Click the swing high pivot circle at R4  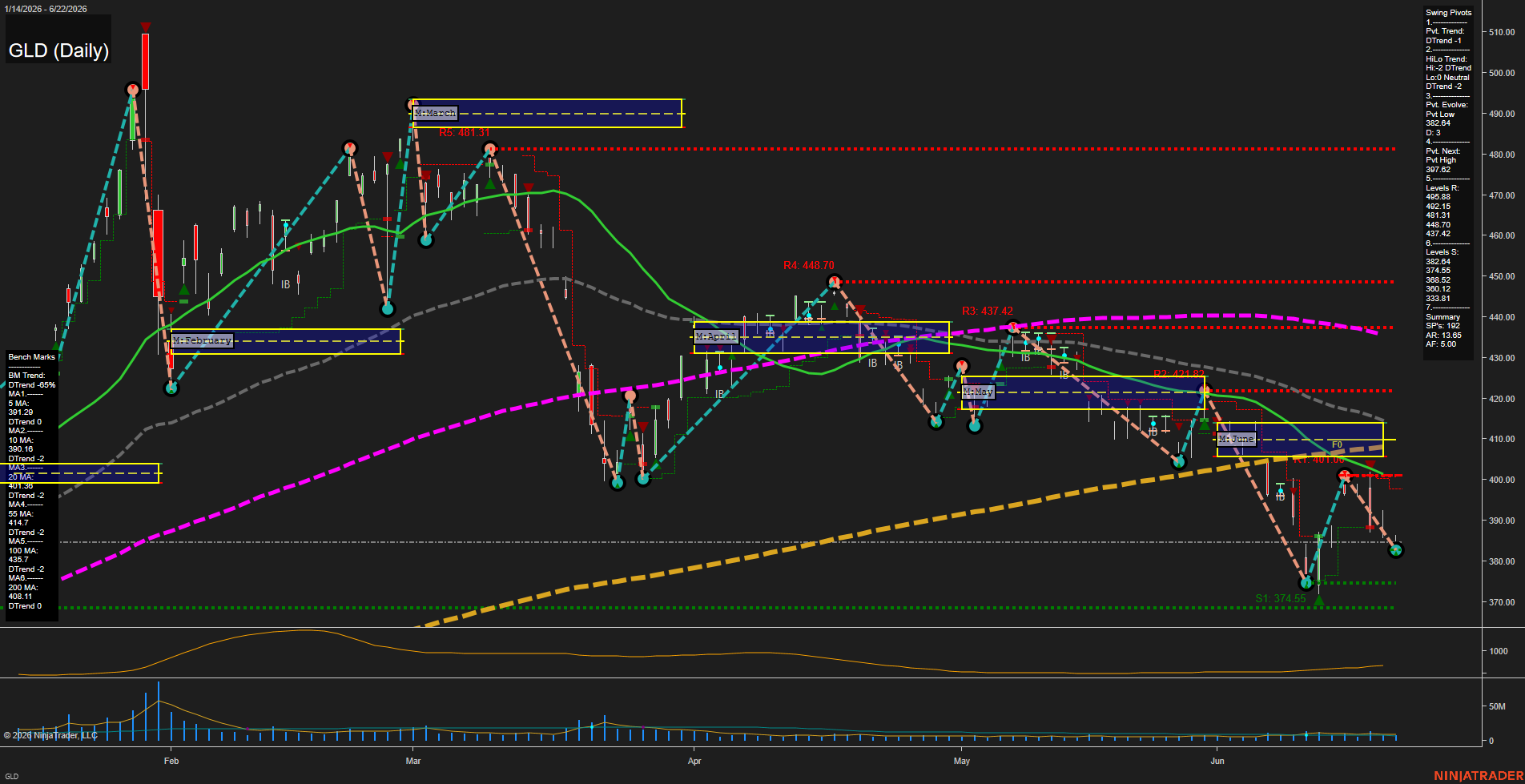point(835,282)
